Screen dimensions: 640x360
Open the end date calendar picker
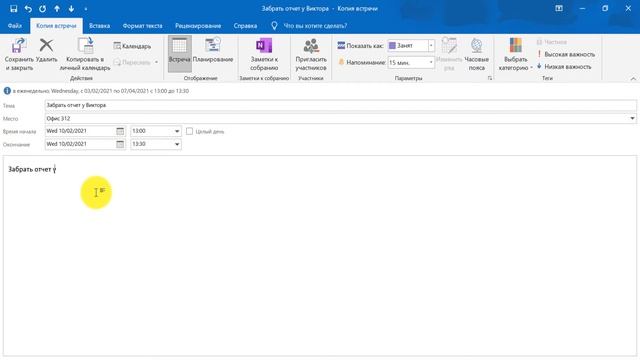click(x=120, y=144)
